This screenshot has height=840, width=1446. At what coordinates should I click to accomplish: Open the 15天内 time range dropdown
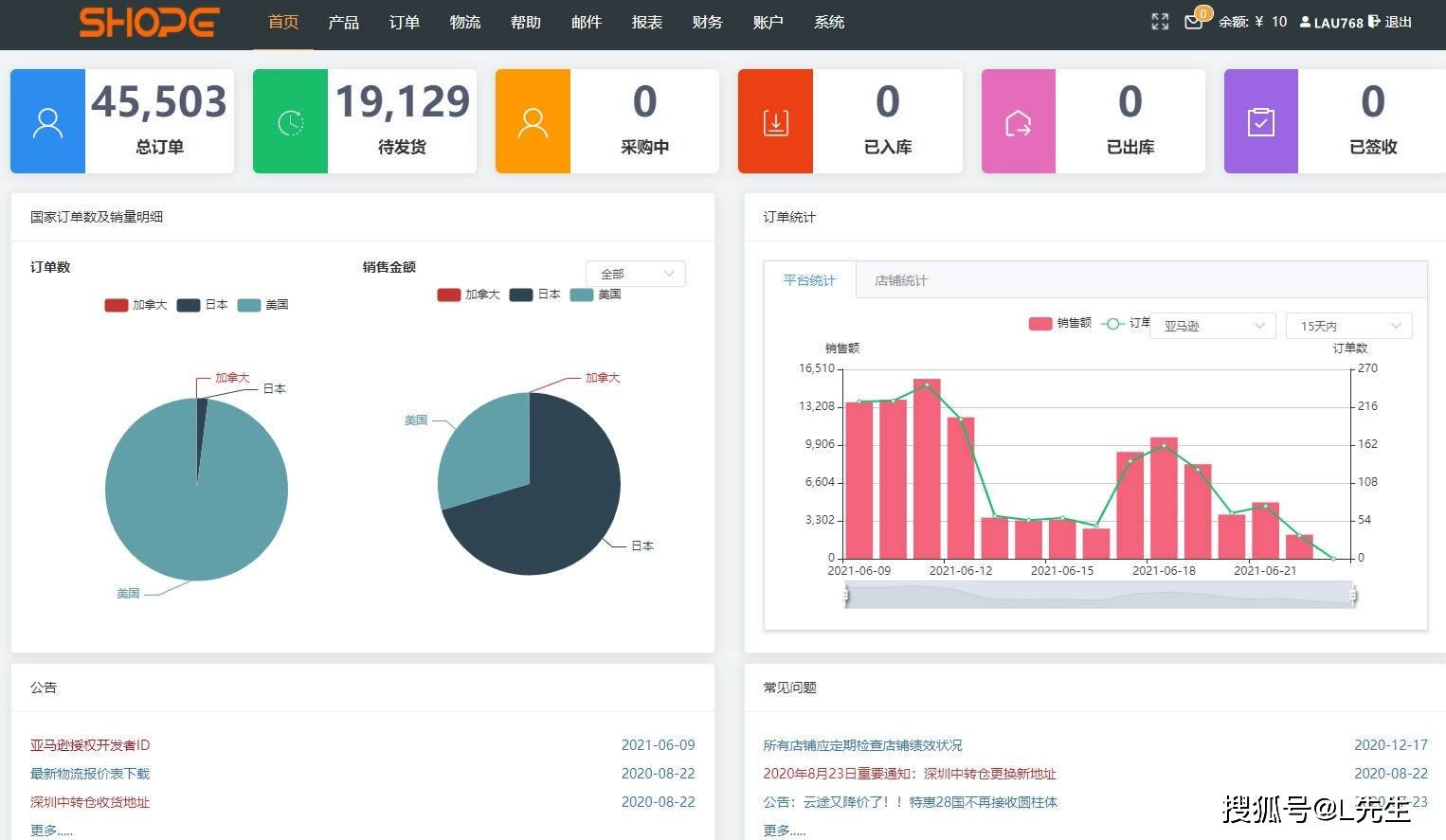tap(1347, 325)
